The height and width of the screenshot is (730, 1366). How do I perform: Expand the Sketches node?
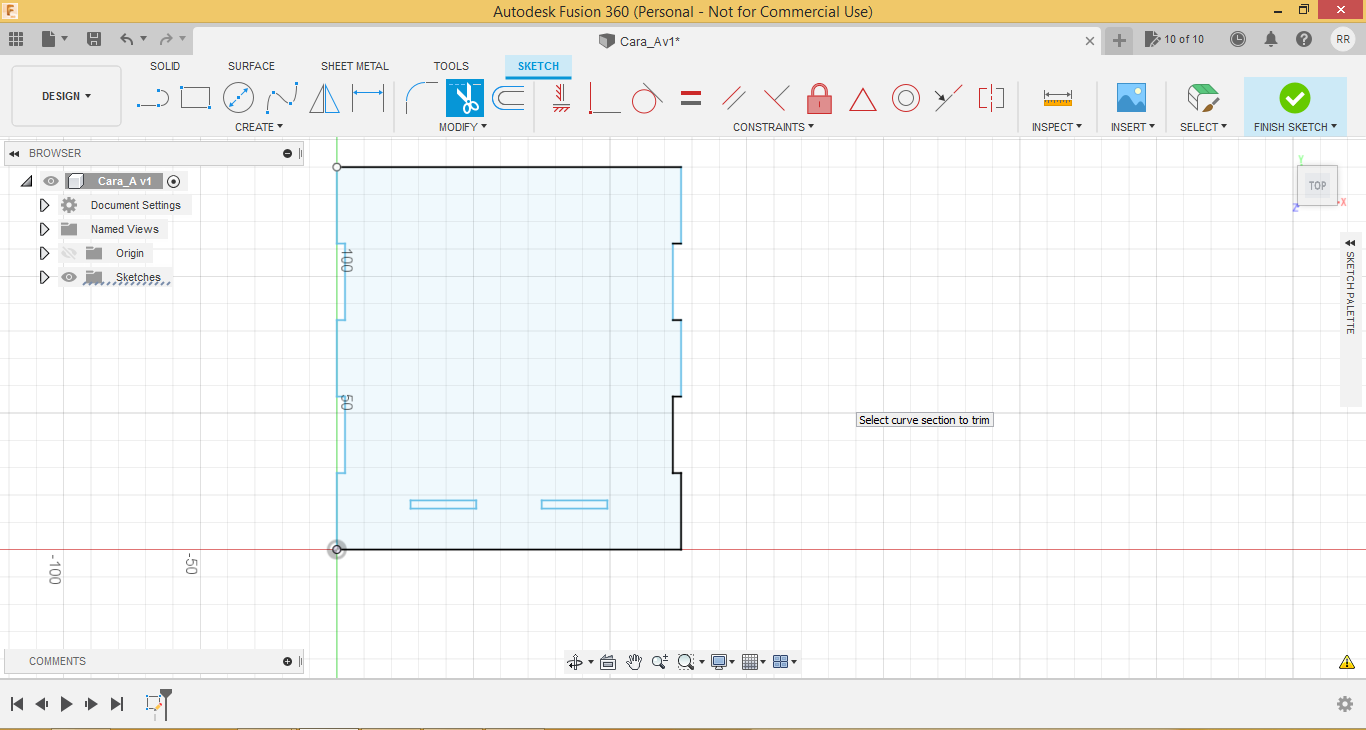pyautogui.click(x=44, y=277)
